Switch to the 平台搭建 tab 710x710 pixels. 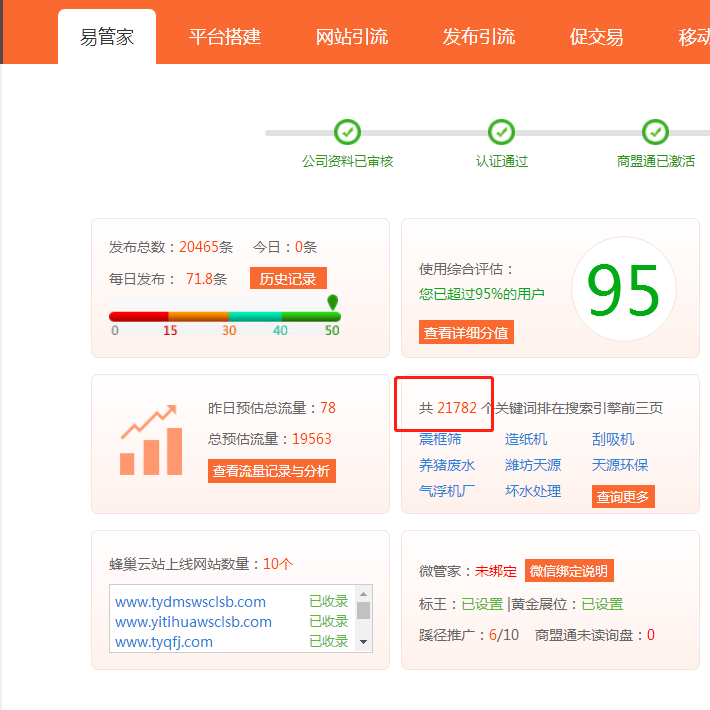(x=225, y=37)
